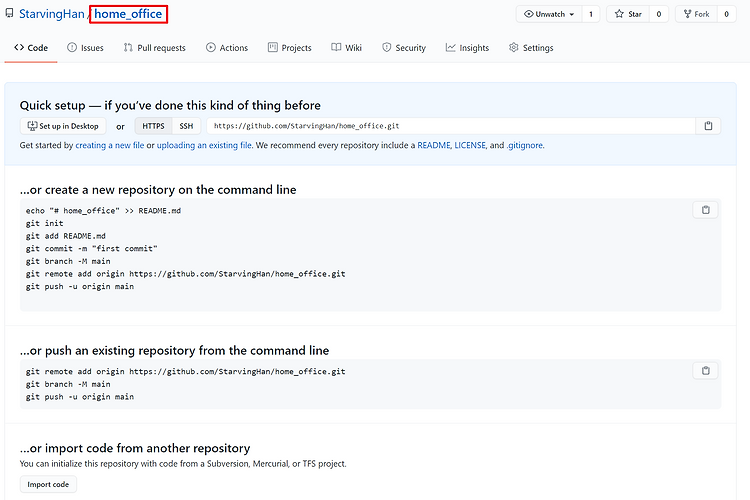Image resolution: width=750 pixels, height=500 pixels.
Task: Click Set up in Desktop button
Action: (x=63, y=126)
